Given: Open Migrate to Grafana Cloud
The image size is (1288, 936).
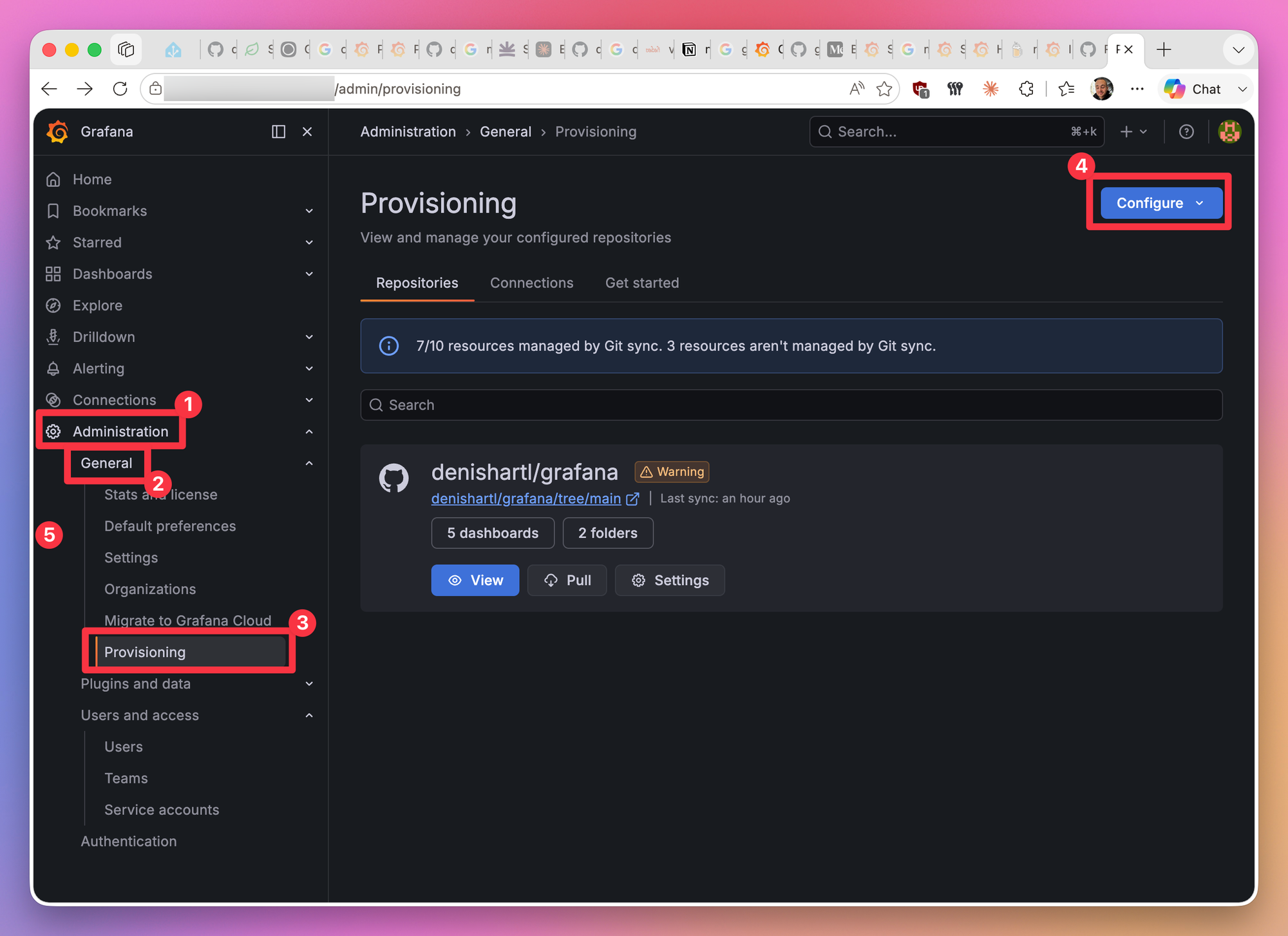Looking at the screenshot, I should click(187, 620).
